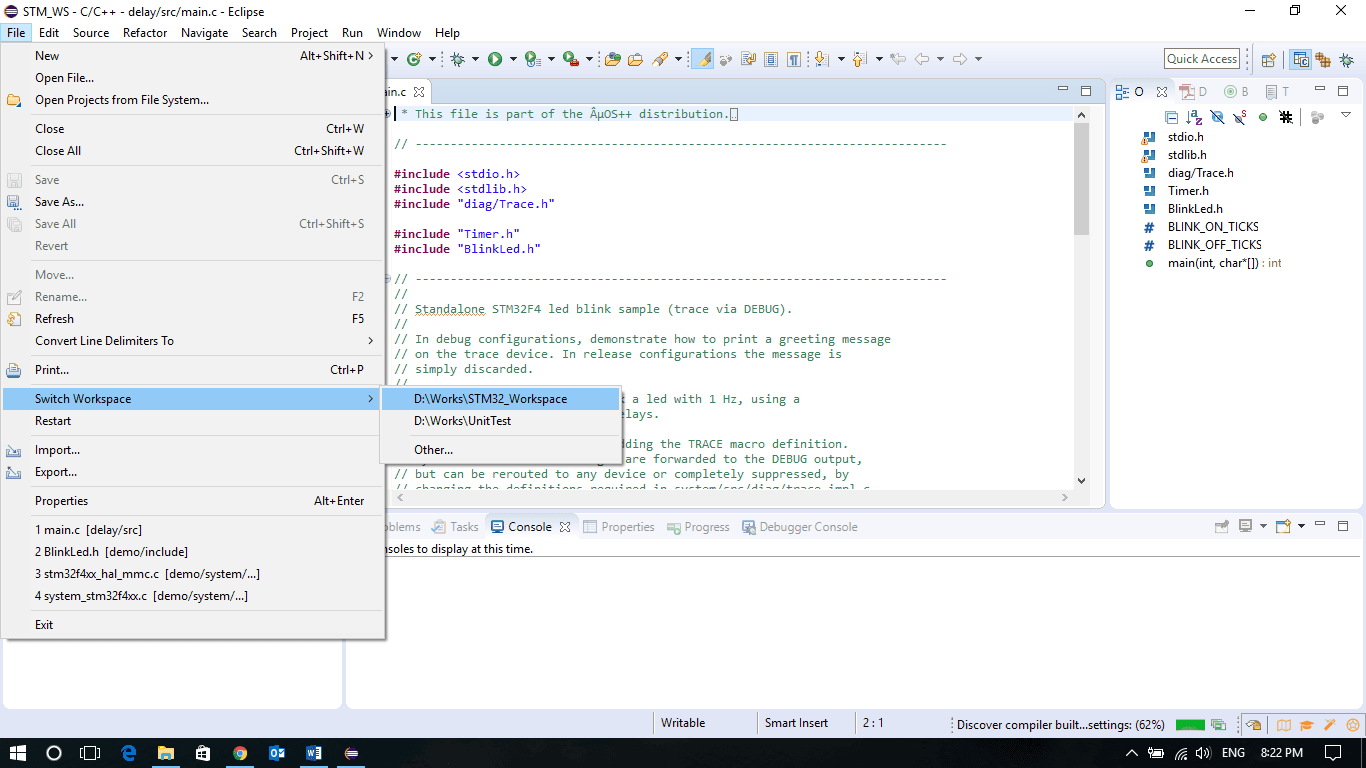Toggle Hide Static Members in Outline
Viewport: 1366px width, 768px height.
(1240, 117)
